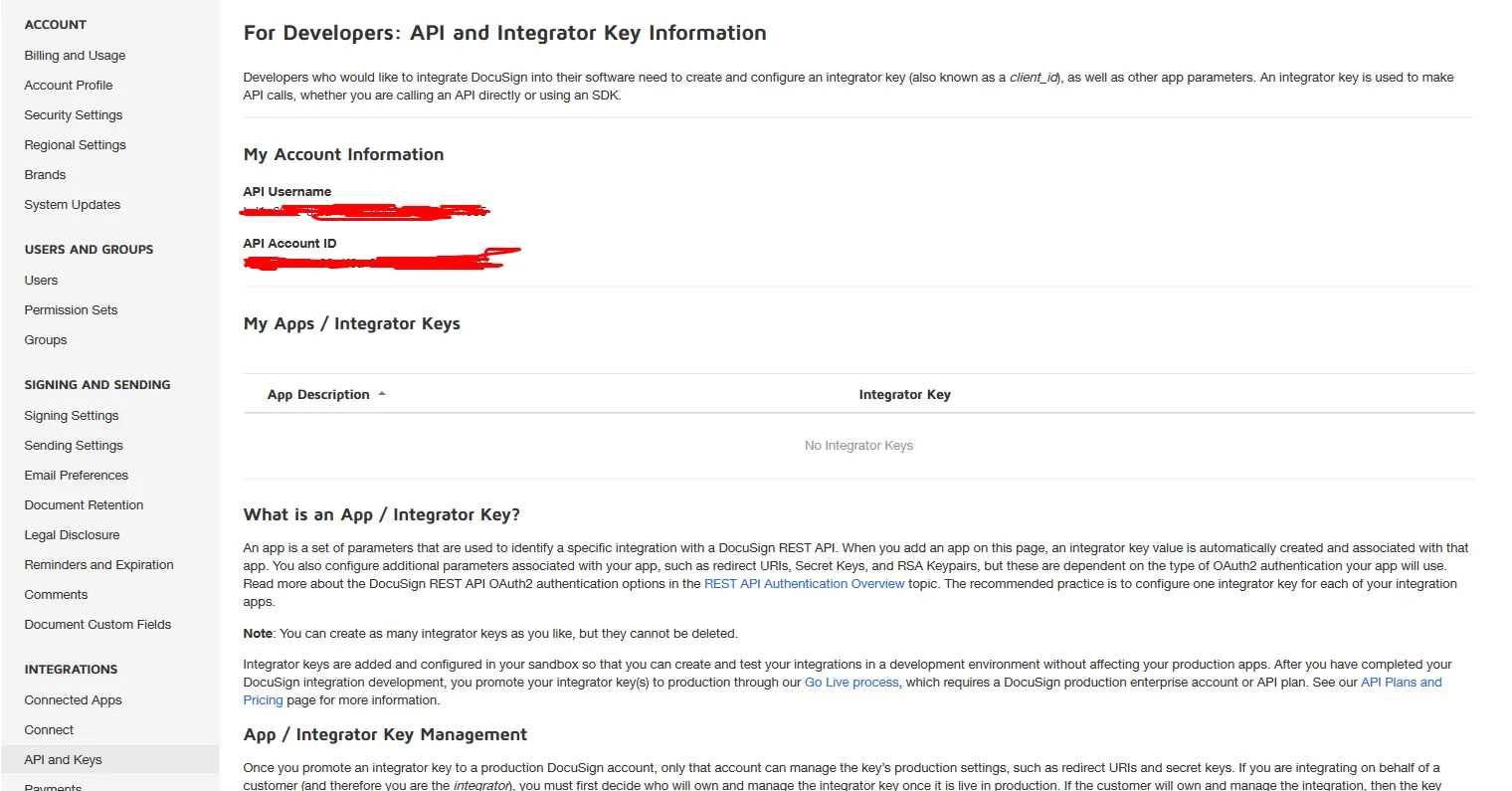Click the Integrator Key column header
This screenshot has width=1512, height=791.
904,395
